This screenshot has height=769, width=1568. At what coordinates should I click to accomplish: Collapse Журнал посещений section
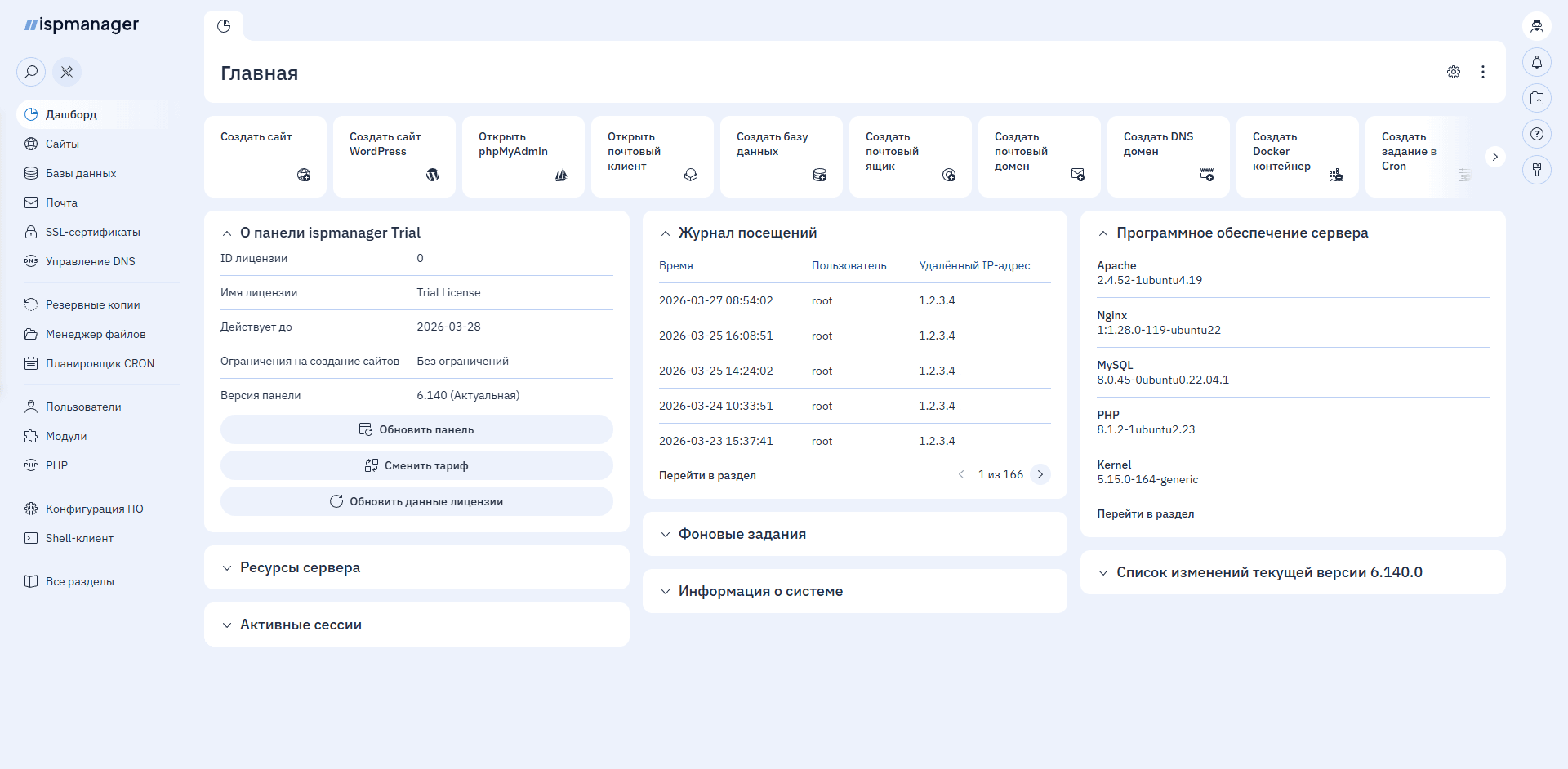[666, 233]
